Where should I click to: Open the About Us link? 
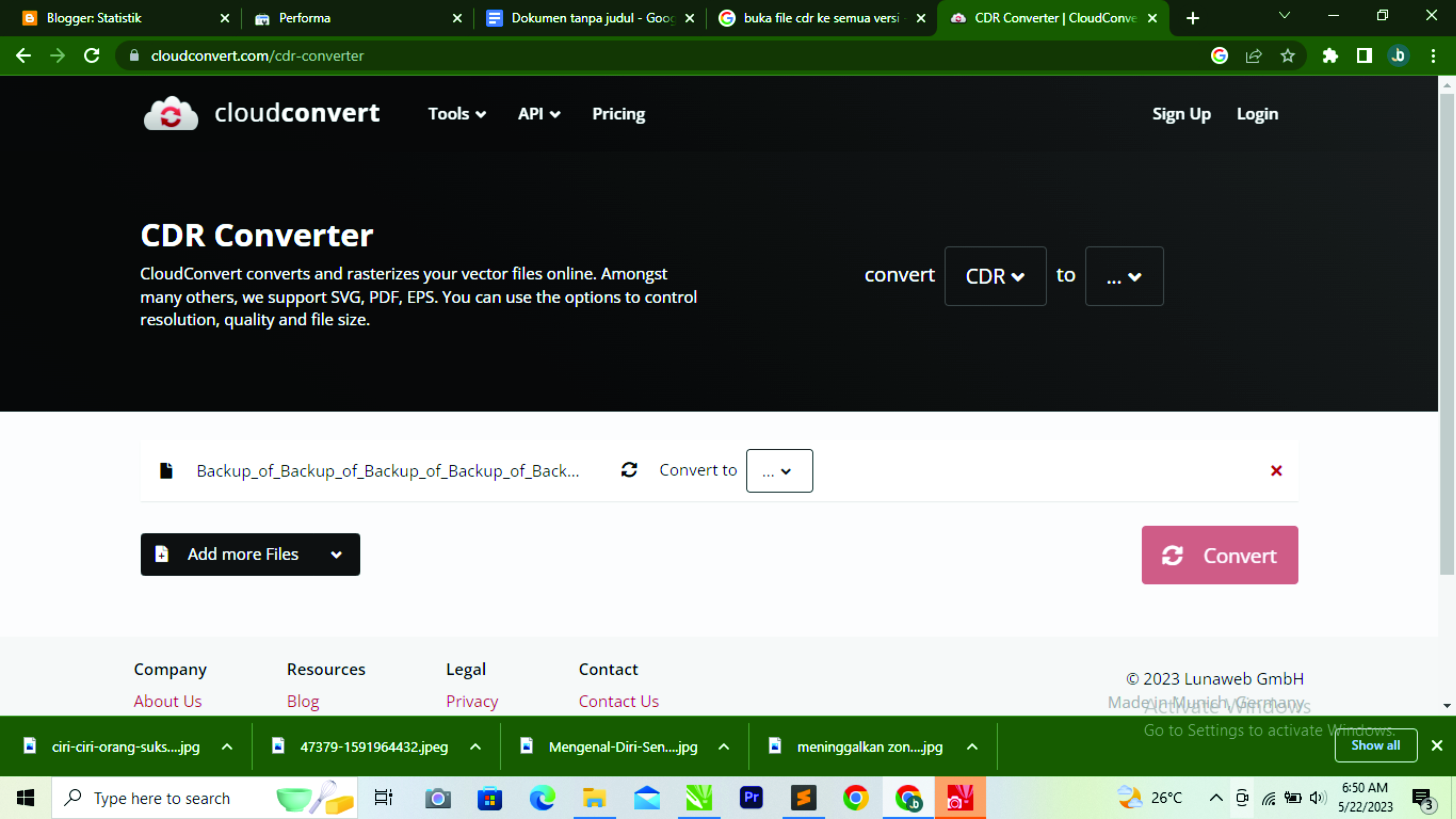(x=168, y=701)
